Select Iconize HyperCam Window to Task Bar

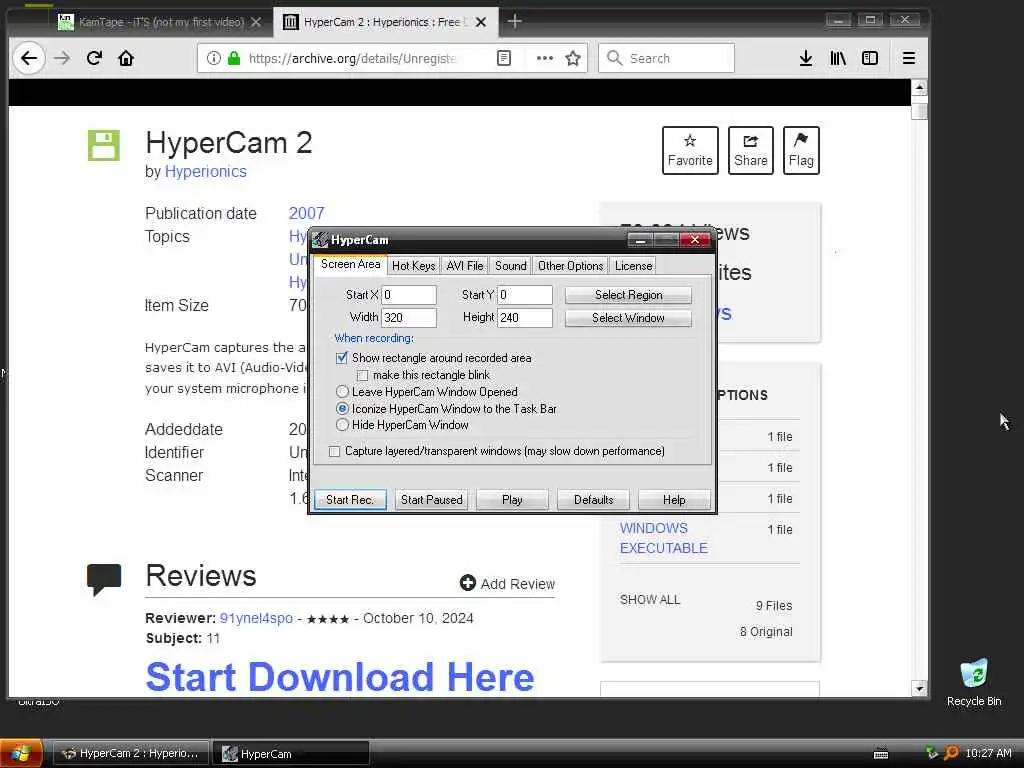tap(342, 409)
